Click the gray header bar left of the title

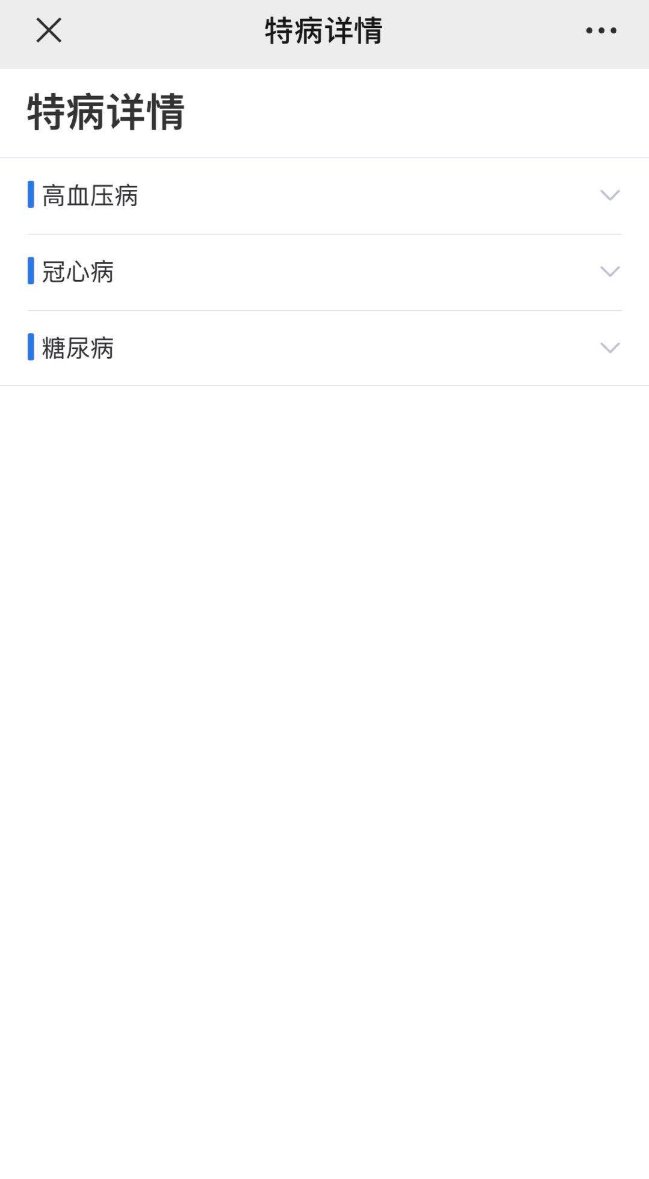pyautogui.click(x=160, y=31)
